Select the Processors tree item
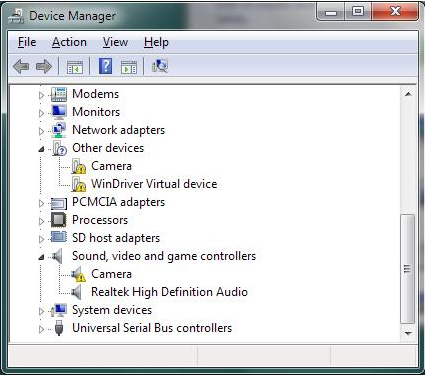Viewport: 425px width, 375px height. (x=100, y=220)
